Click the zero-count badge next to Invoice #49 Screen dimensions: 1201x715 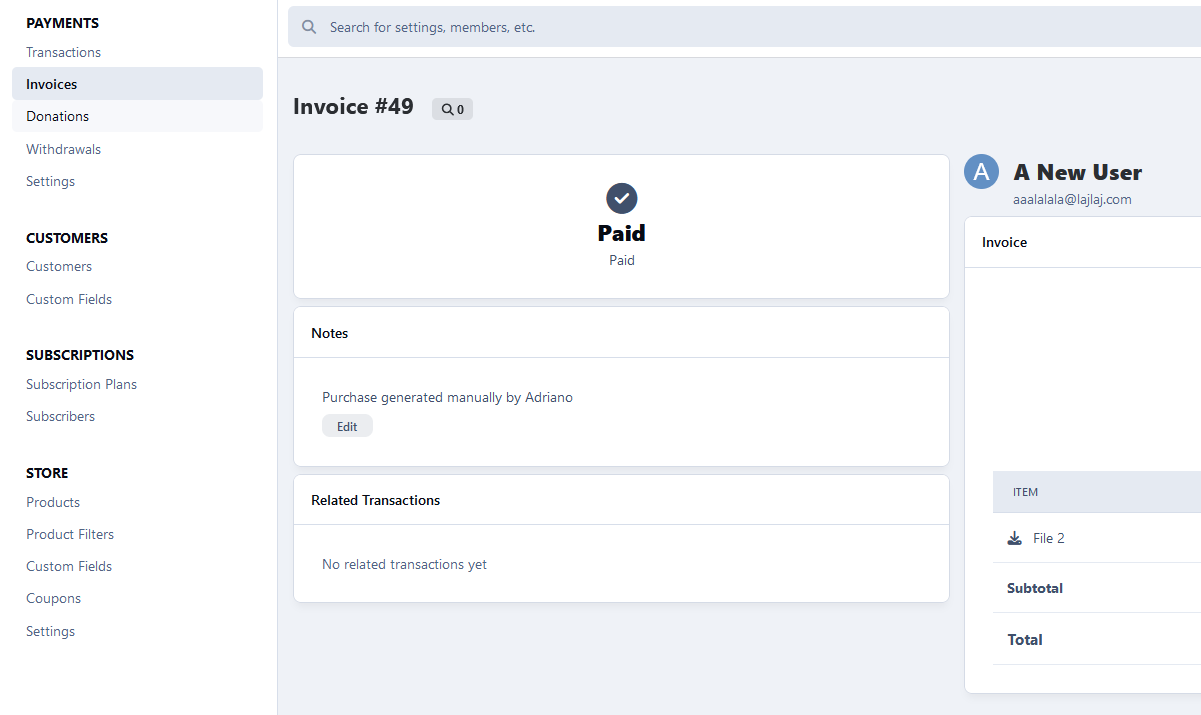452,109
